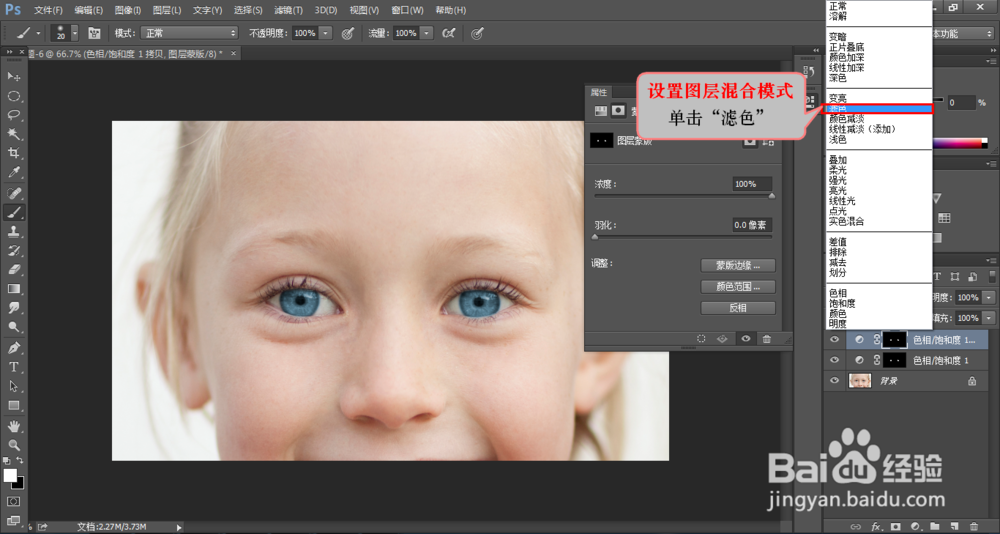This screenshot has width=1000, height=534.
Task: Hide the 色相/饱和度 1 layer
Action: 834,360
